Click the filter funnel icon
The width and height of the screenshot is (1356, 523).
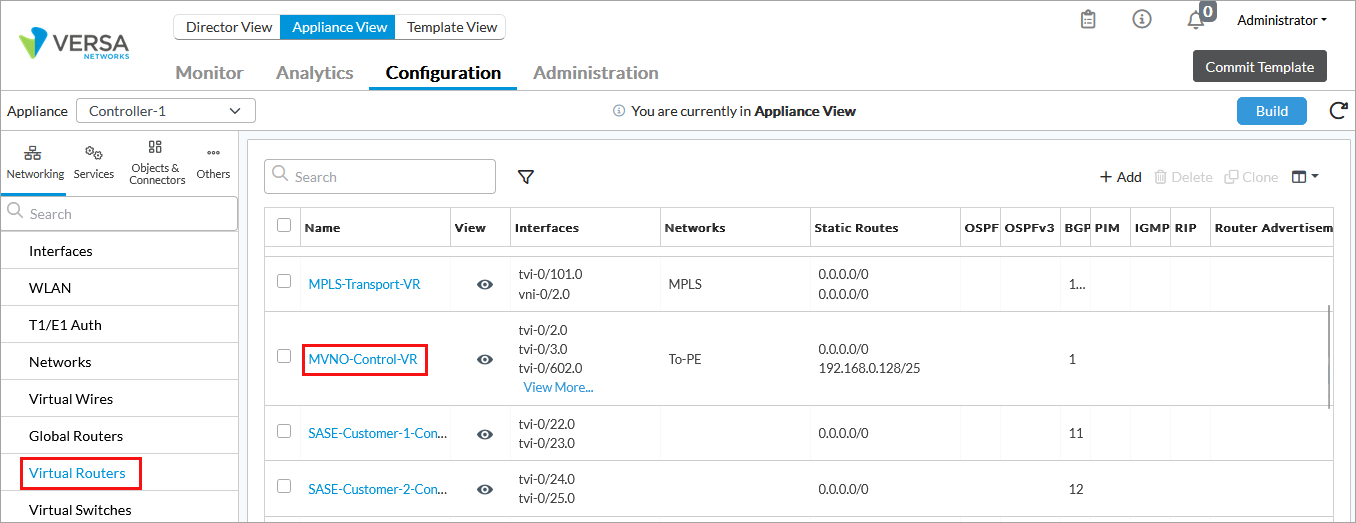(x=526, y=177)
